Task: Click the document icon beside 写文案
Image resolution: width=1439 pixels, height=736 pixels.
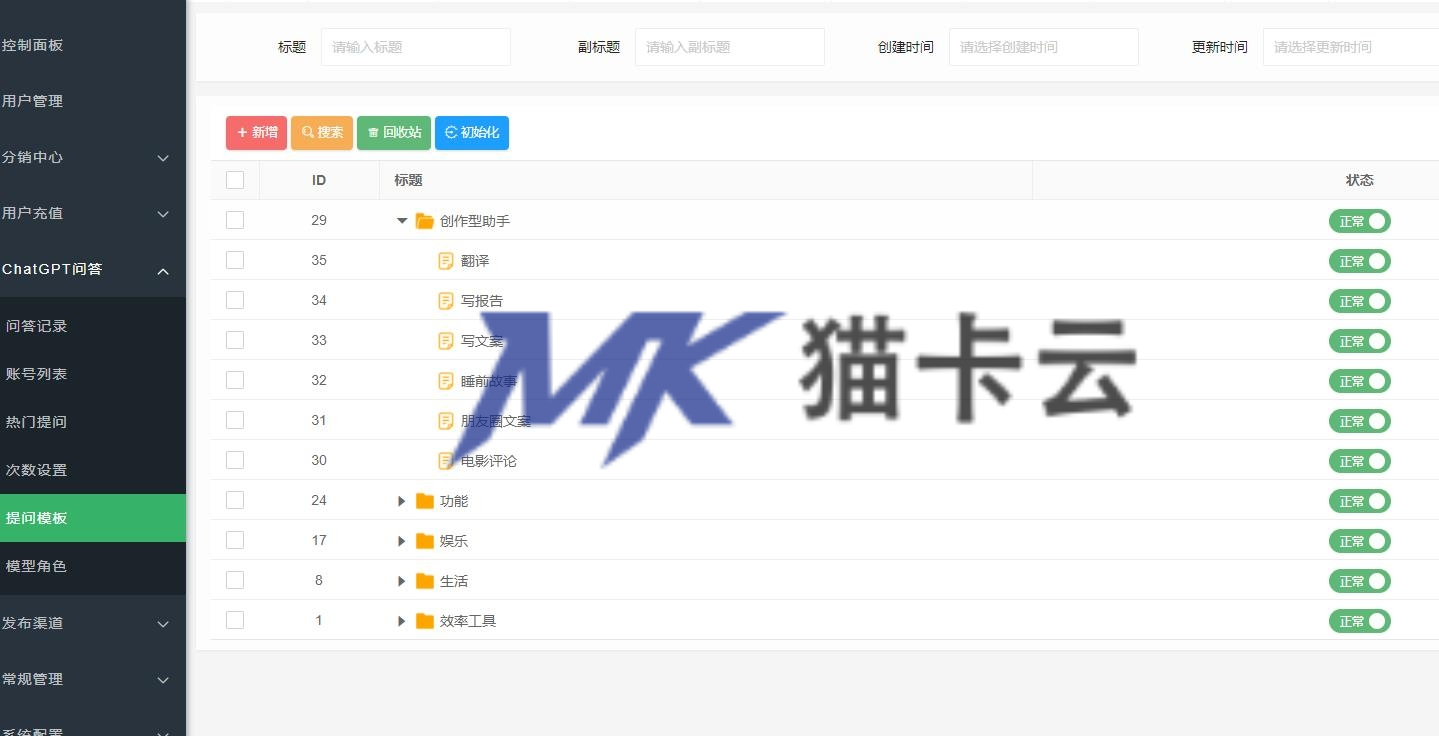Action: pyautogui.click(x=446, y=341)
